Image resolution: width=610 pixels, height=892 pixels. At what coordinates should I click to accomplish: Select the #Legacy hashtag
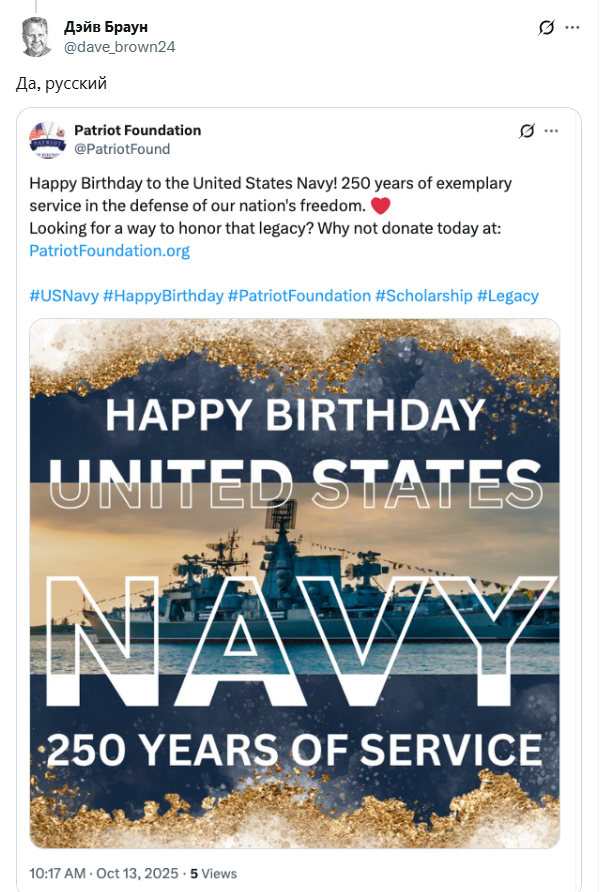pyautogui.click(x=508, y=295)
